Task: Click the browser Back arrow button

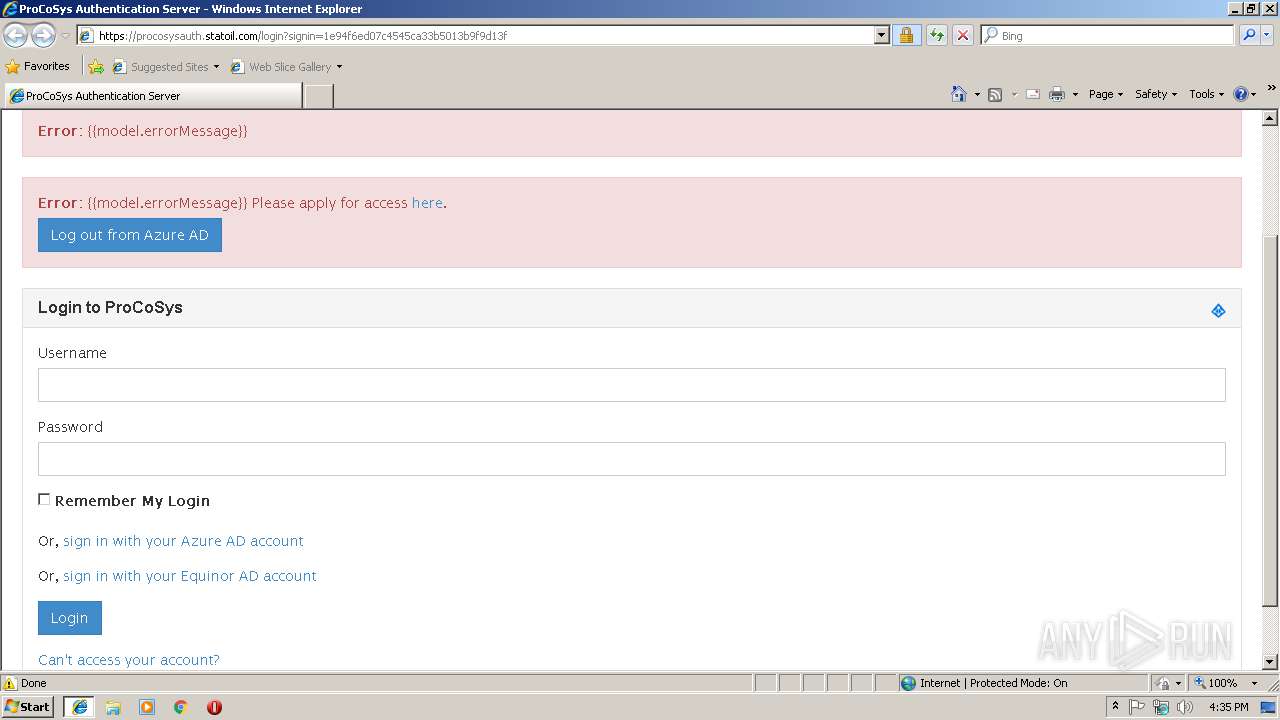Action: click(15, 35)
